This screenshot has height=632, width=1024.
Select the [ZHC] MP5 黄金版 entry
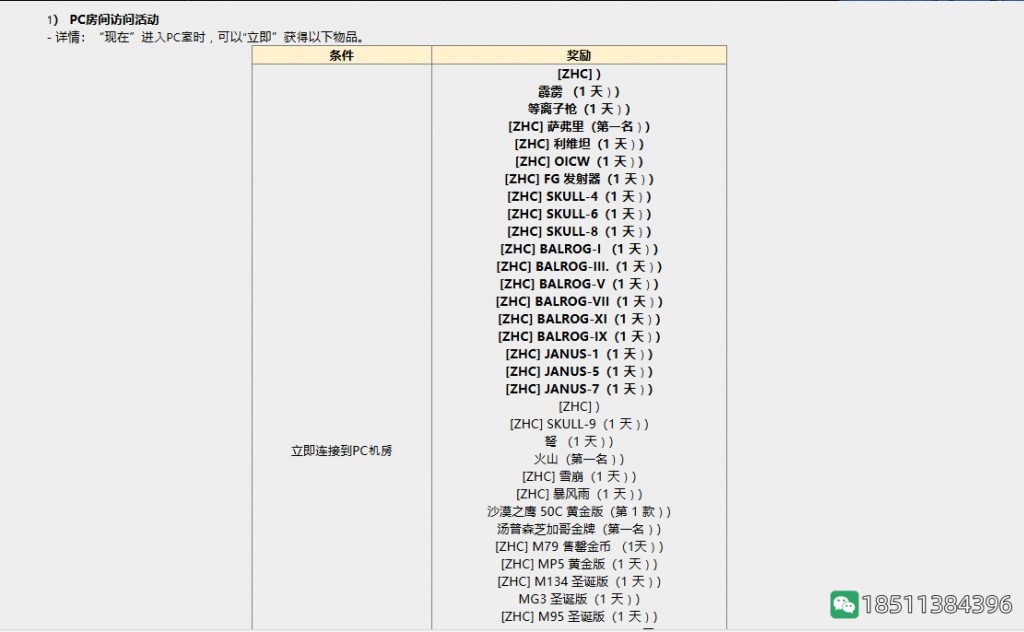click(x=578, y=563)
